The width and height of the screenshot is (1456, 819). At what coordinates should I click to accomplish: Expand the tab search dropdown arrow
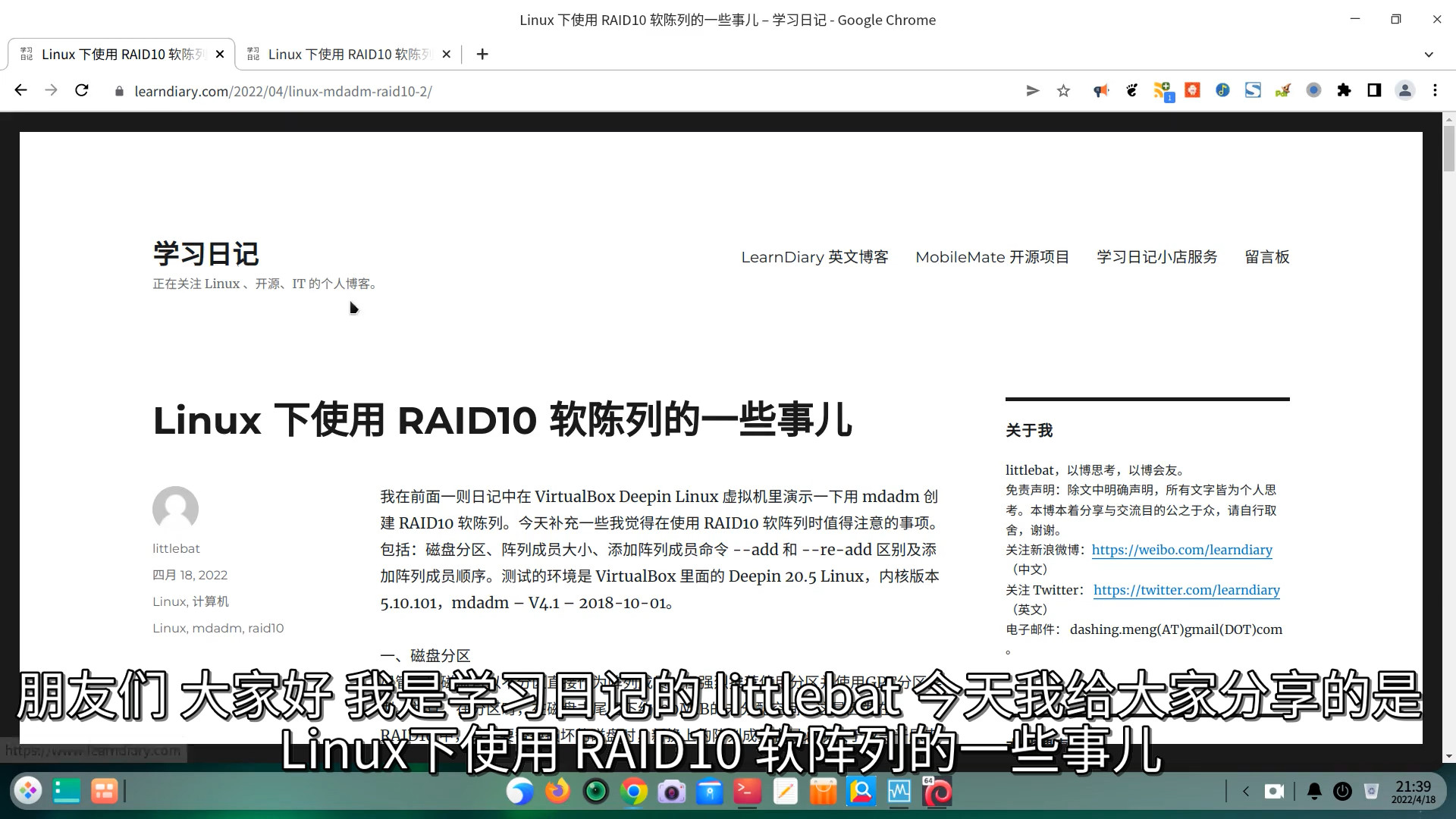point(1429,55)
